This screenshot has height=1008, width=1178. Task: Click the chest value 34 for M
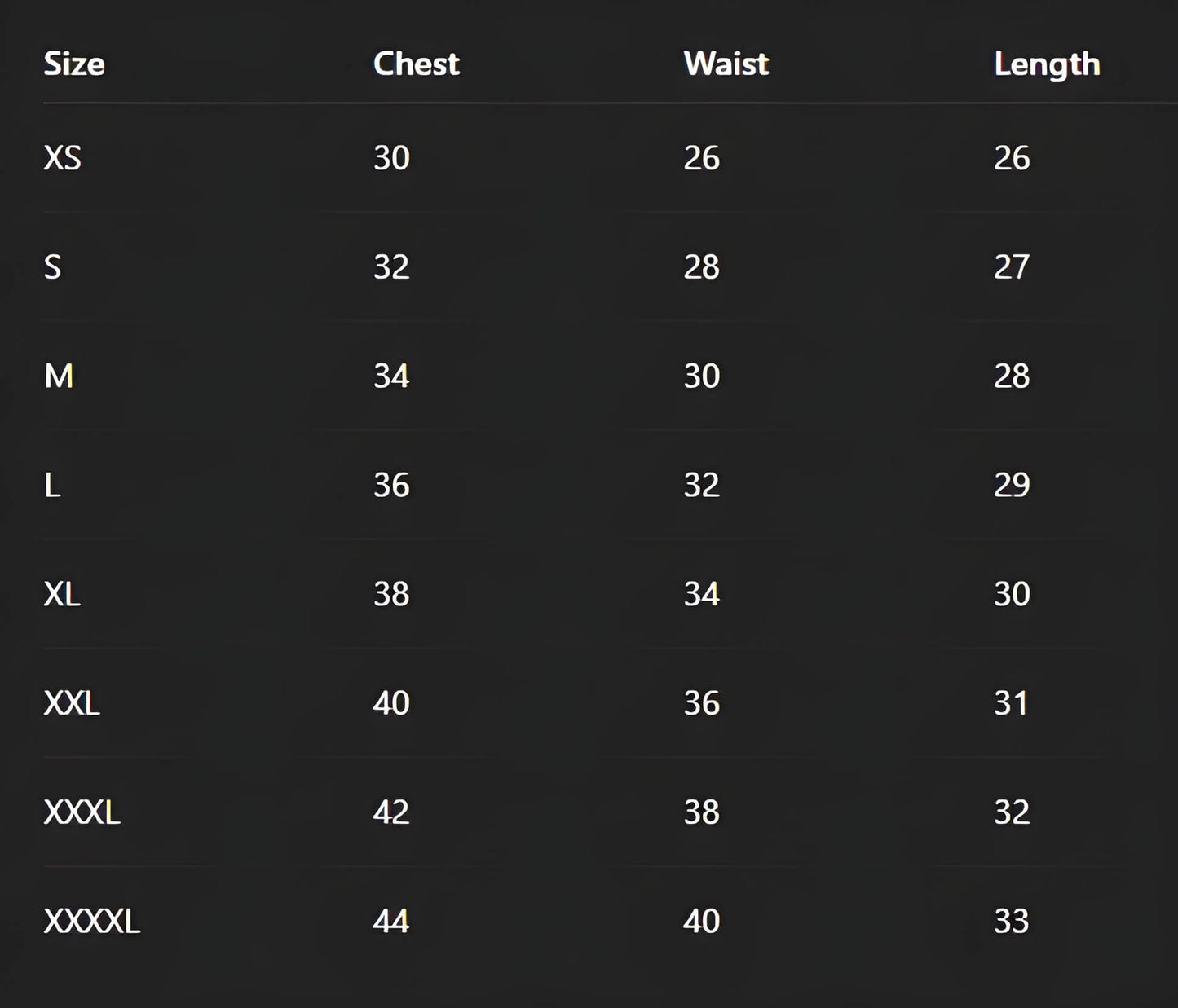391,376
